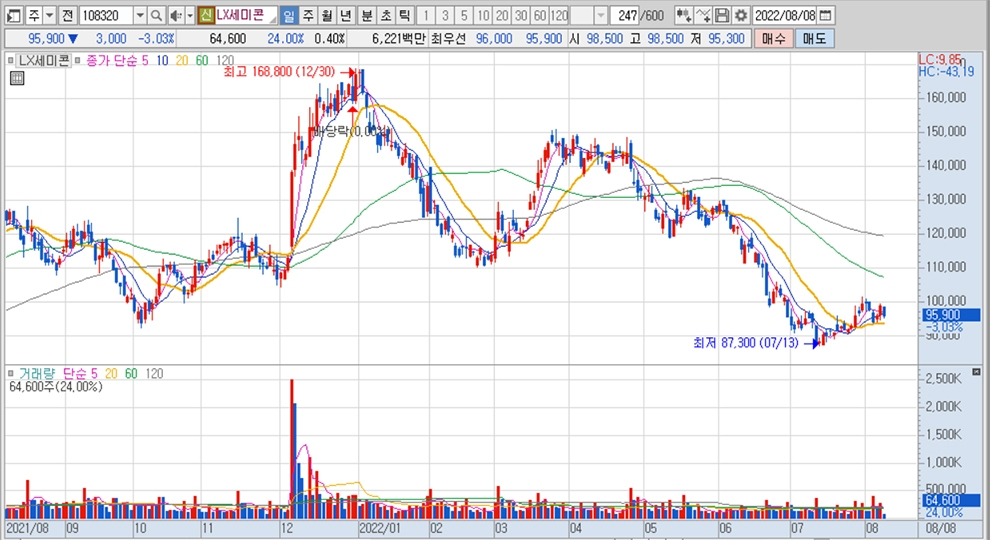Screen dimensions: 990x540
Task: Close the volume panel with X icon
Action: point(976,371)
